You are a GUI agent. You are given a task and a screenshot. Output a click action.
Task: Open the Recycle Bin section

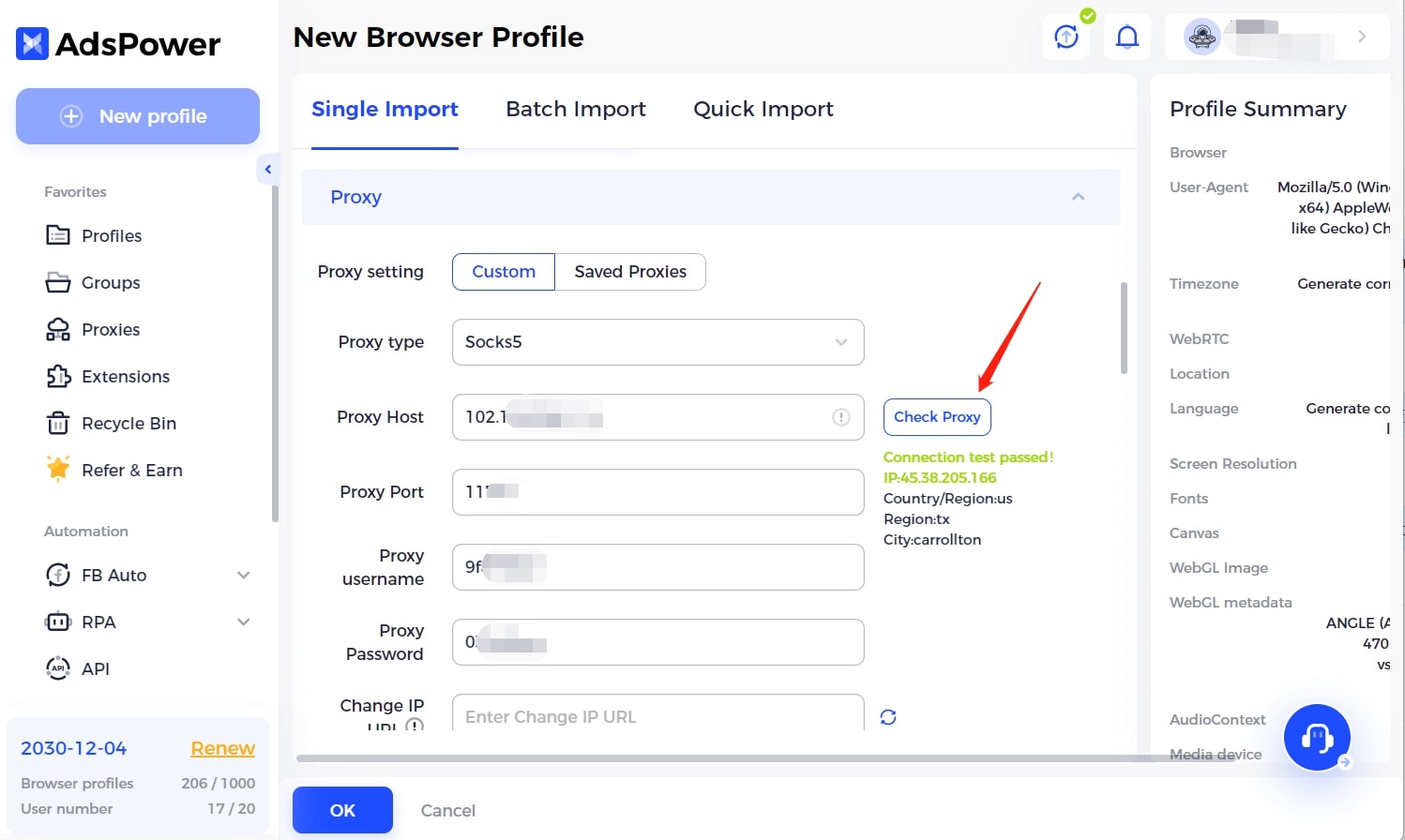point(128,424)
